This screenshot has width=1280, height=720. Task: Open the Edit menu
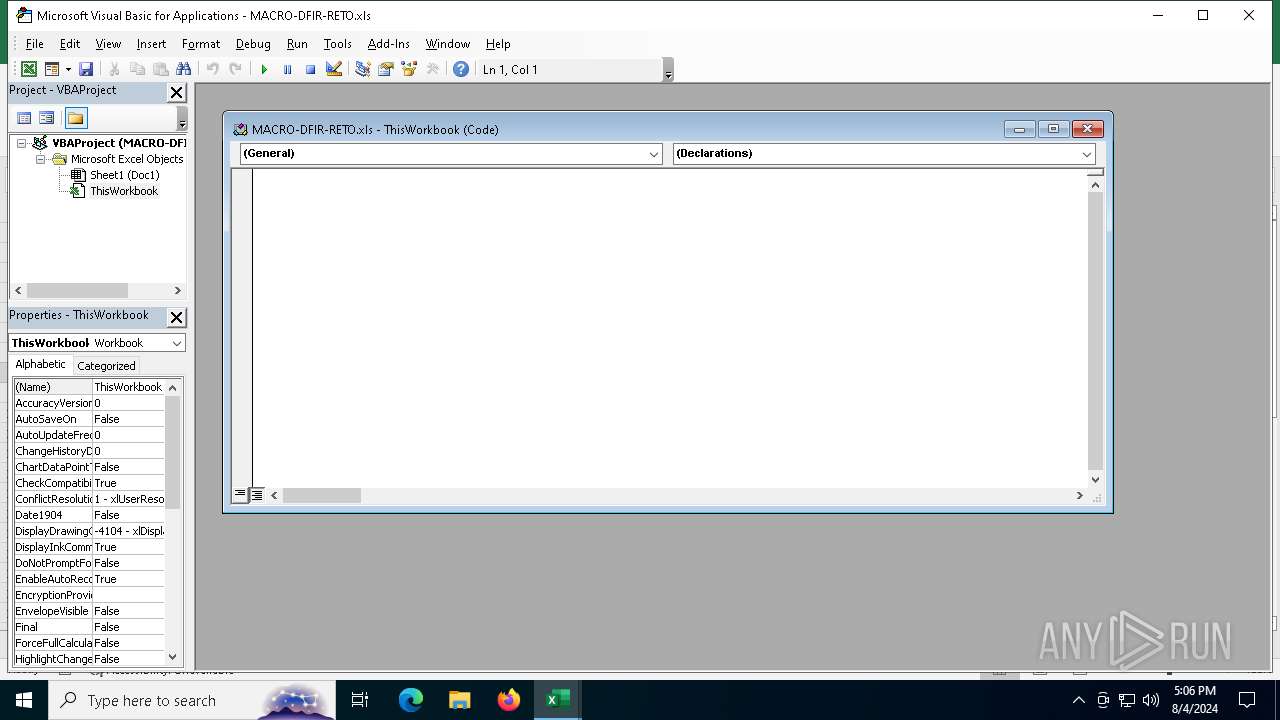tap(69, 44)
